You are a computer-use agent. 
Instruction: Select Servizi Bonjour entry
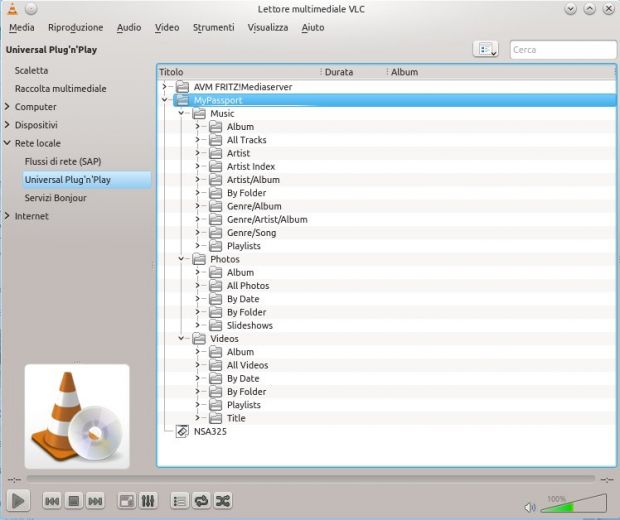pyautogui.click(x=55, y=198)
